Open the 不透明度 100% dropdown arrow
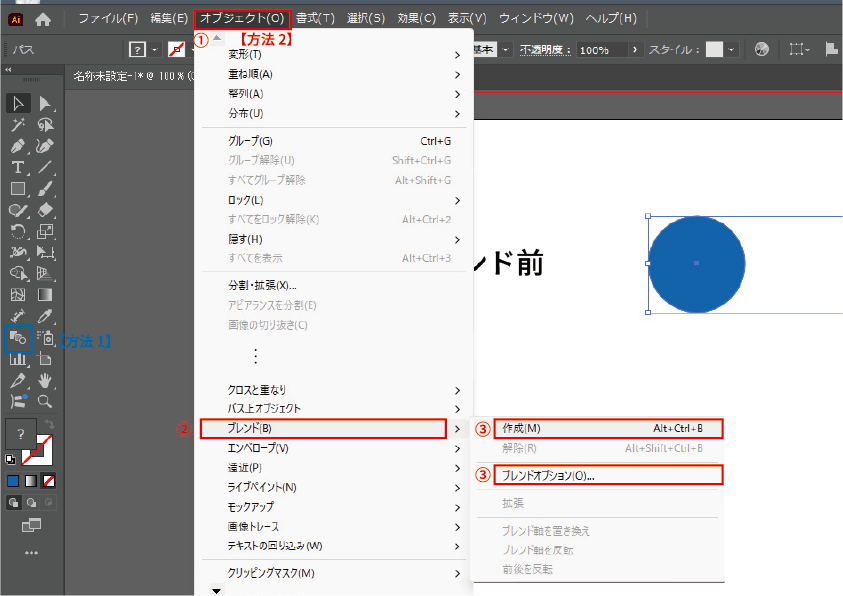Image resolution: width=843 pixels, height=596 pixels. coord(635,49)
